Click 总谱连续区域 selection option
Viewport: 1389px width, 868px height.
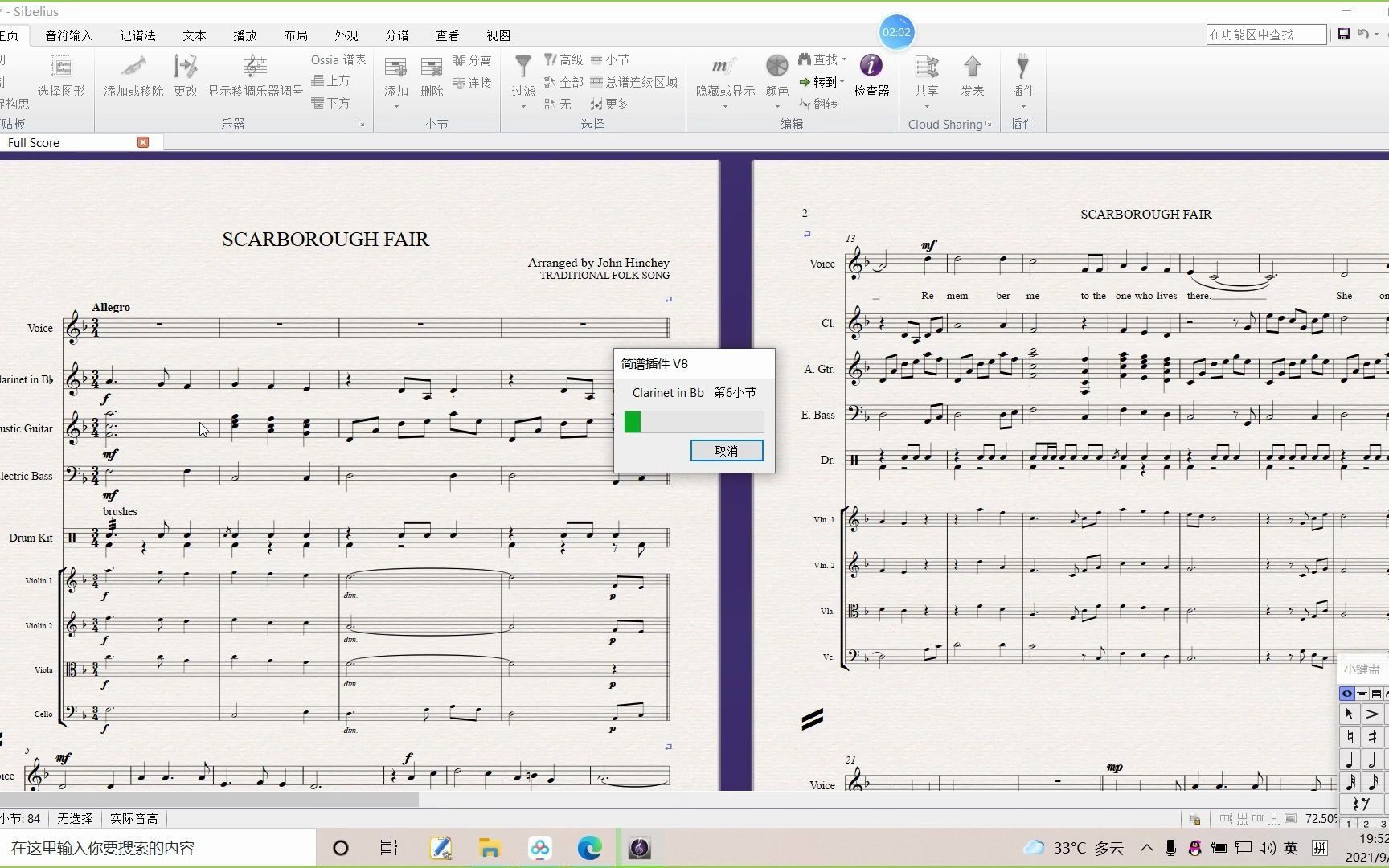[633, 82]
